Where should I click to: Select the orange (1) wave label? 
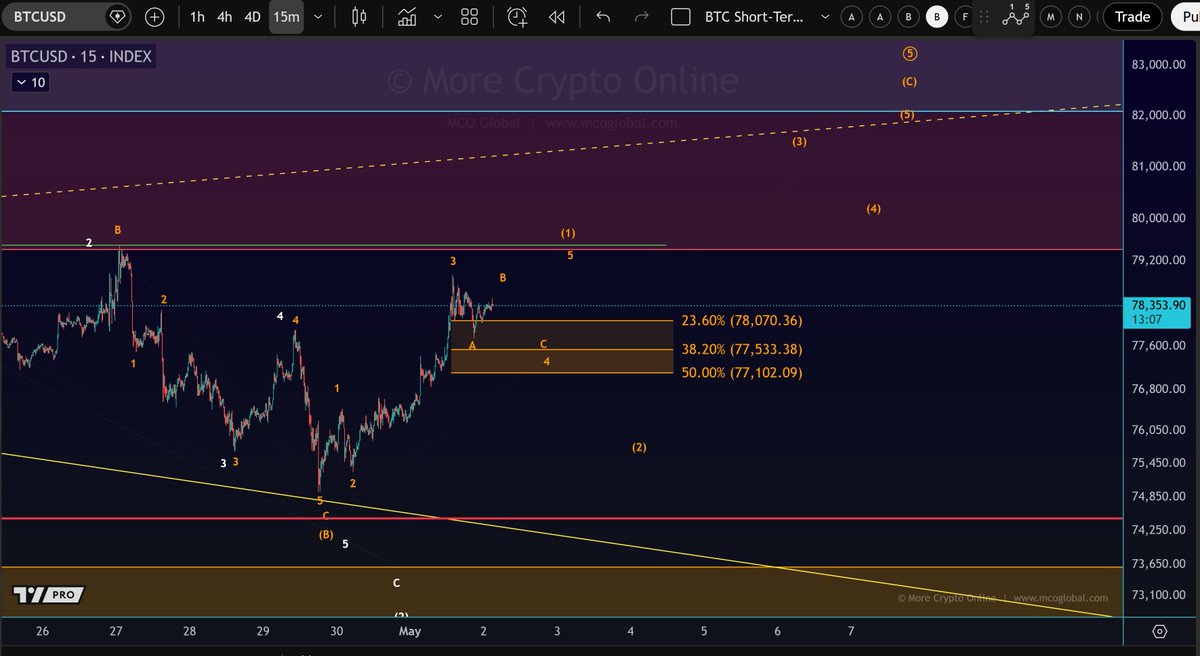pyautogui.click(x=568, y=233)
